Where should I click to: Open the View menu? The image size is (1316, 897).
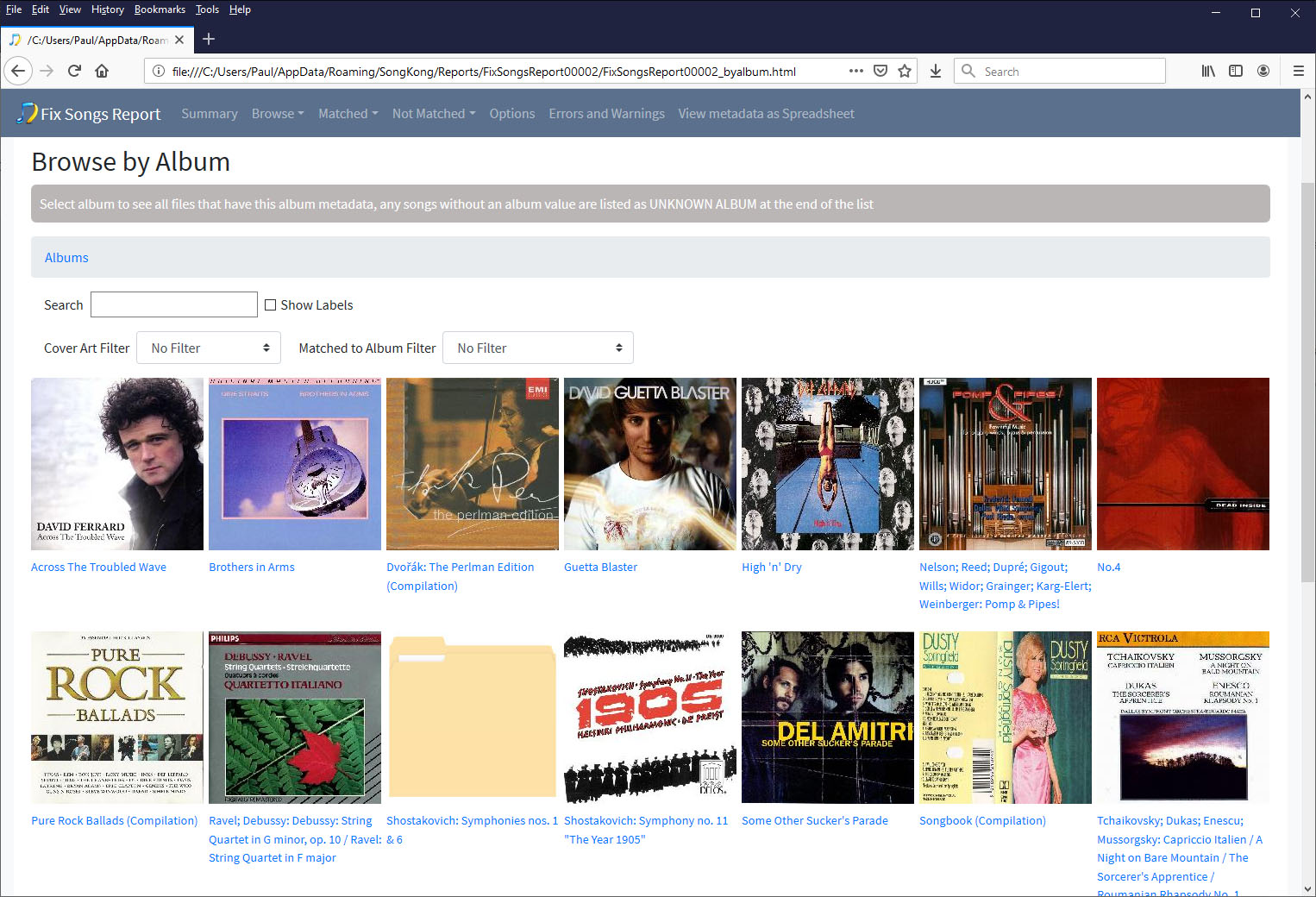[x=70, y=9]
